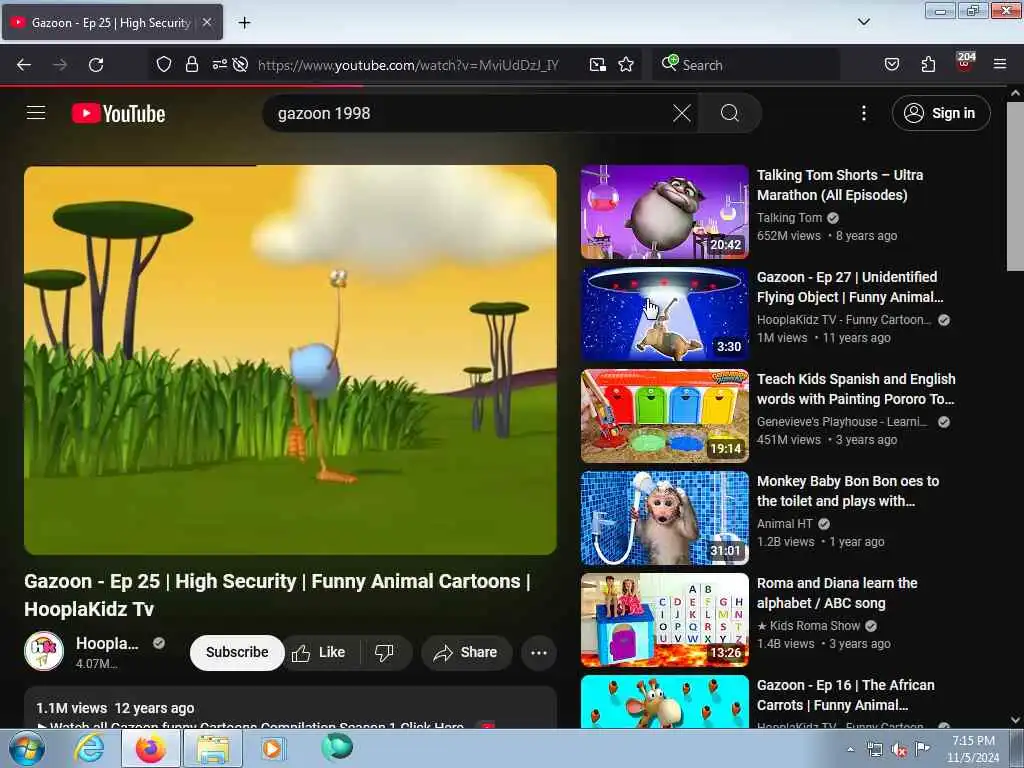Launch Internet Explorer from taskbar

tap(89, 748)
